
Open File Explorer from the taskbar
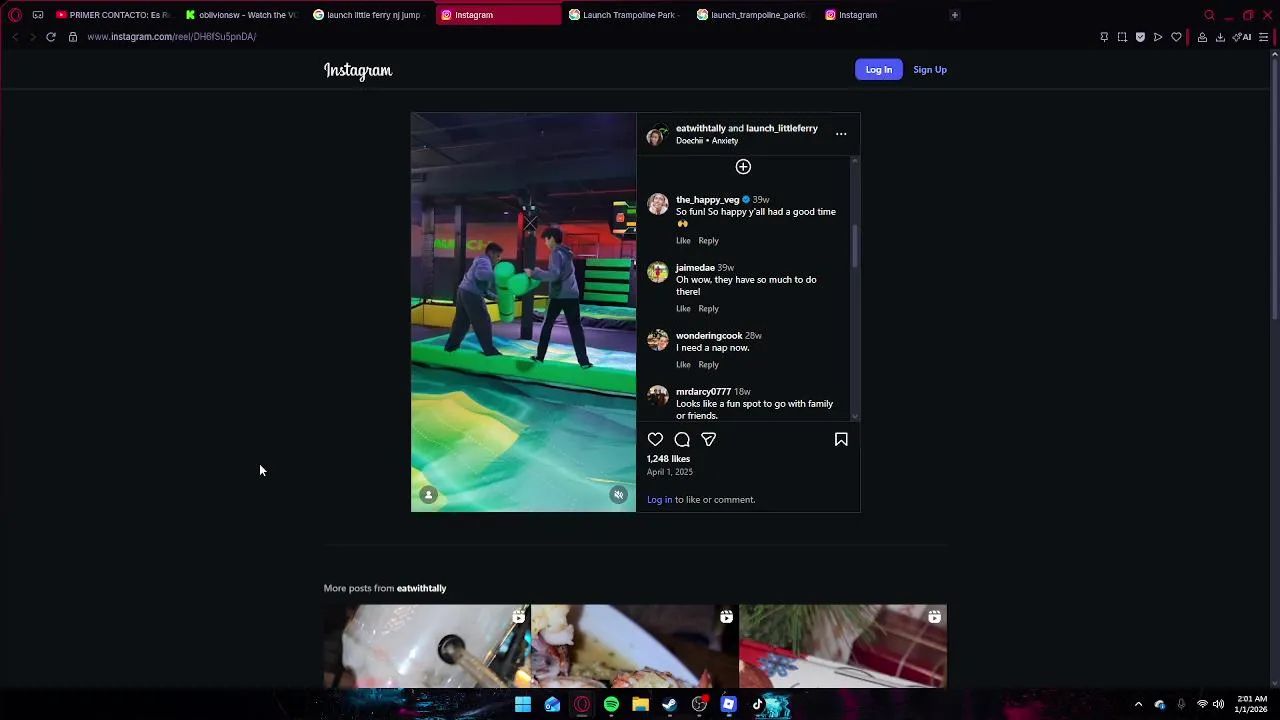click(x=640, y=705)
